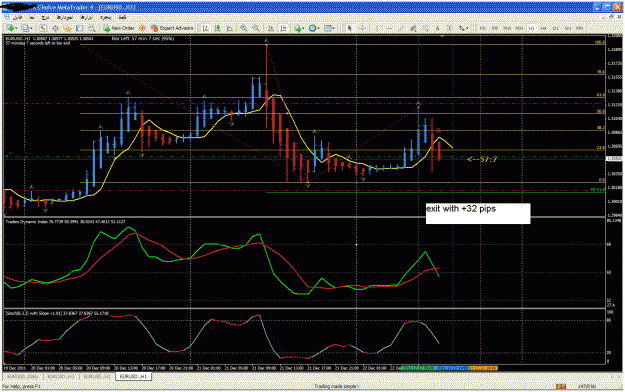Toggle the Market Watch window icon
Image resolution: width=625 pixels, height=392 pixels.
tap(43, 28)
